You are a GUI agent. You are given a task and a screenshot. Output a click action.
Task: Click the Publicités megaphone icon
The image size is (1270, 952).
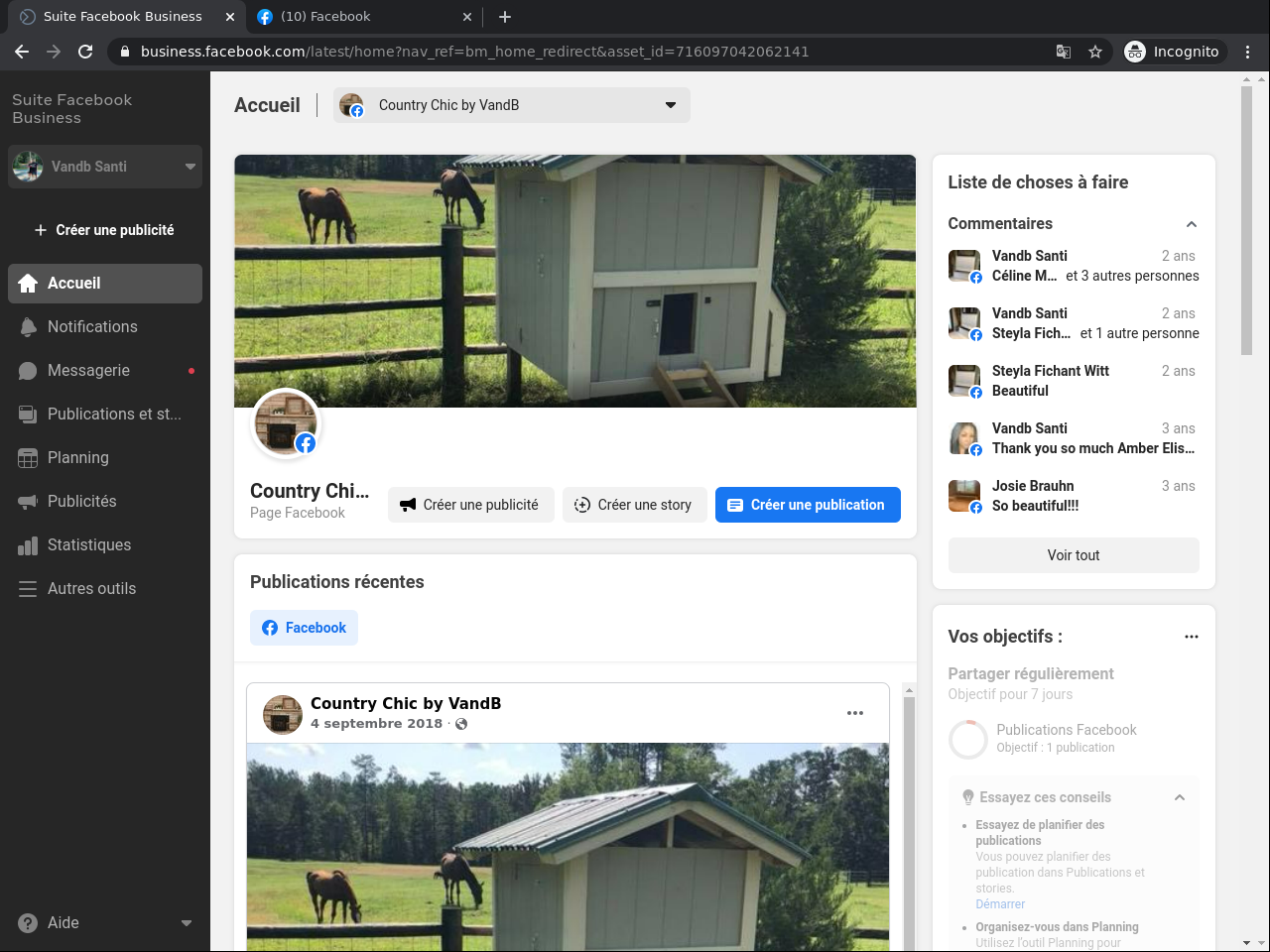point(28,502)
